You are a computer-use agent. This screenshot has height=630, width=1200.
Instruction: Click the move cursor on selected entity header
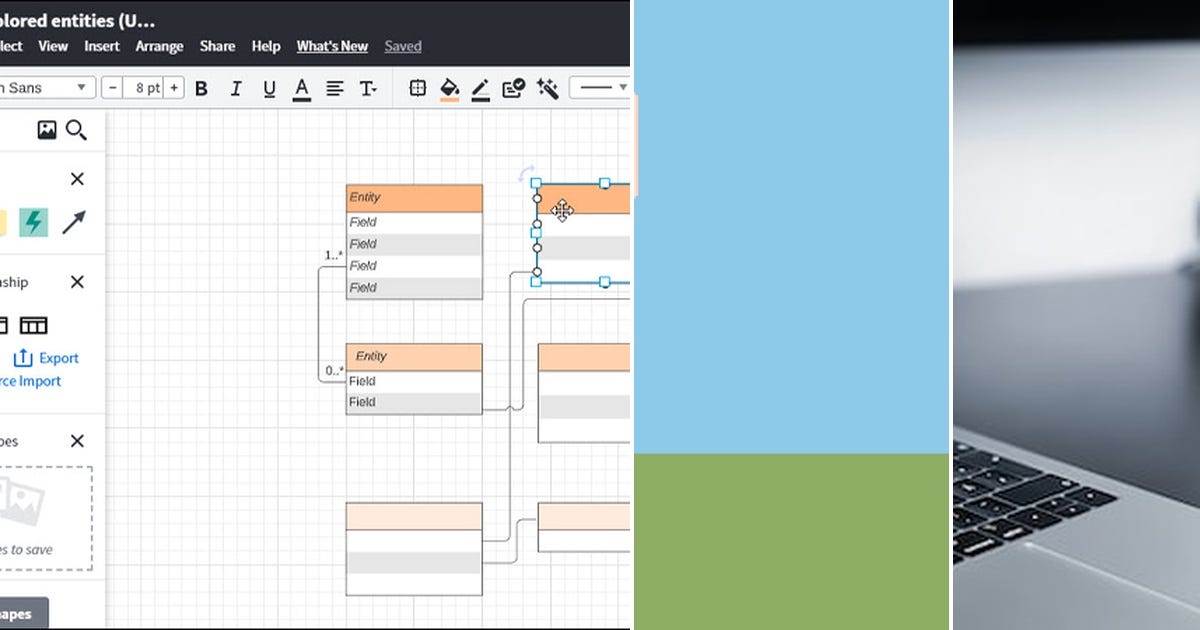[562, 210]
